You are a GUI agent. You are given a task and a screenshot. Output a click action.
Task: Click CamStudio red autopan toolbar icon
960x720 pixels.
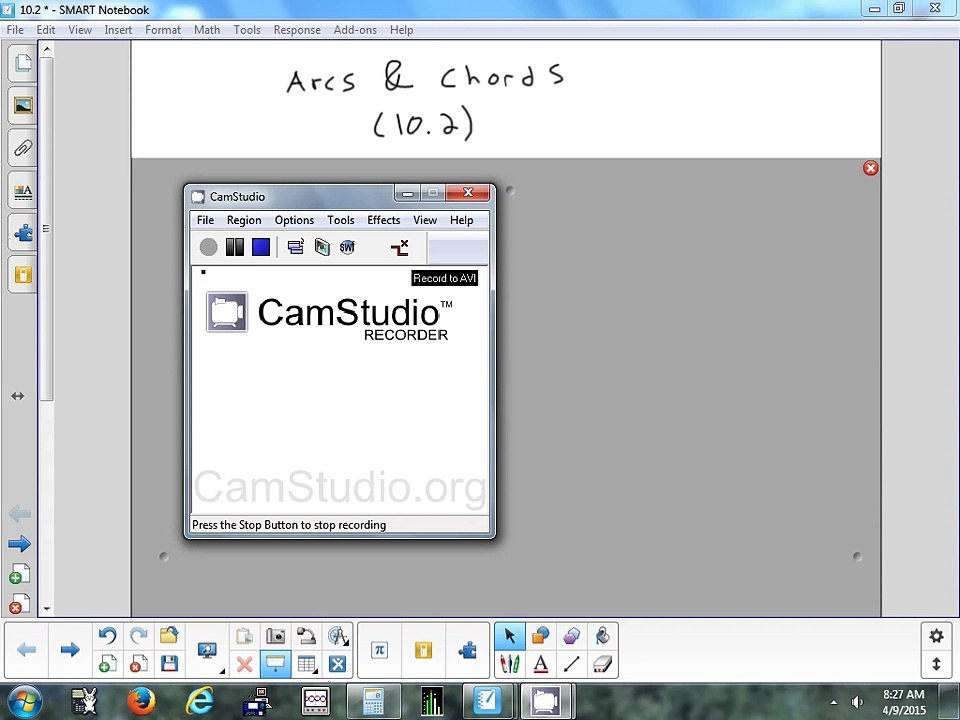pyautogui.click(x=399, y=247)
